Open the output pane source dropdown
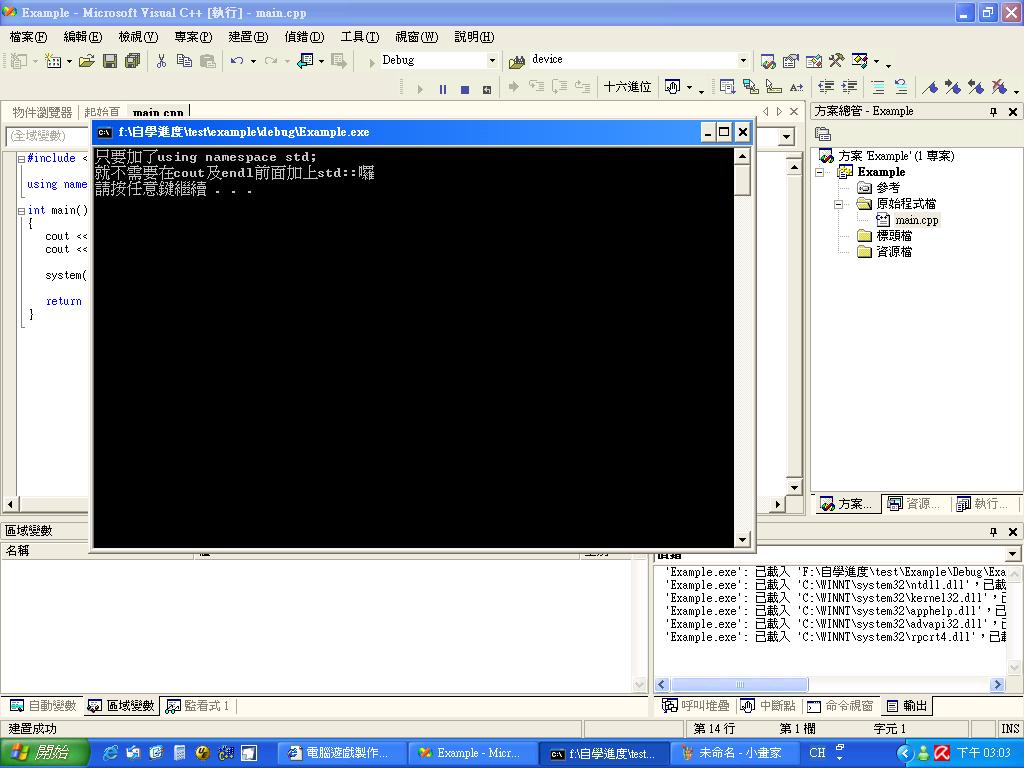This screenshot has height=768, width=1024. point(1013,554)
